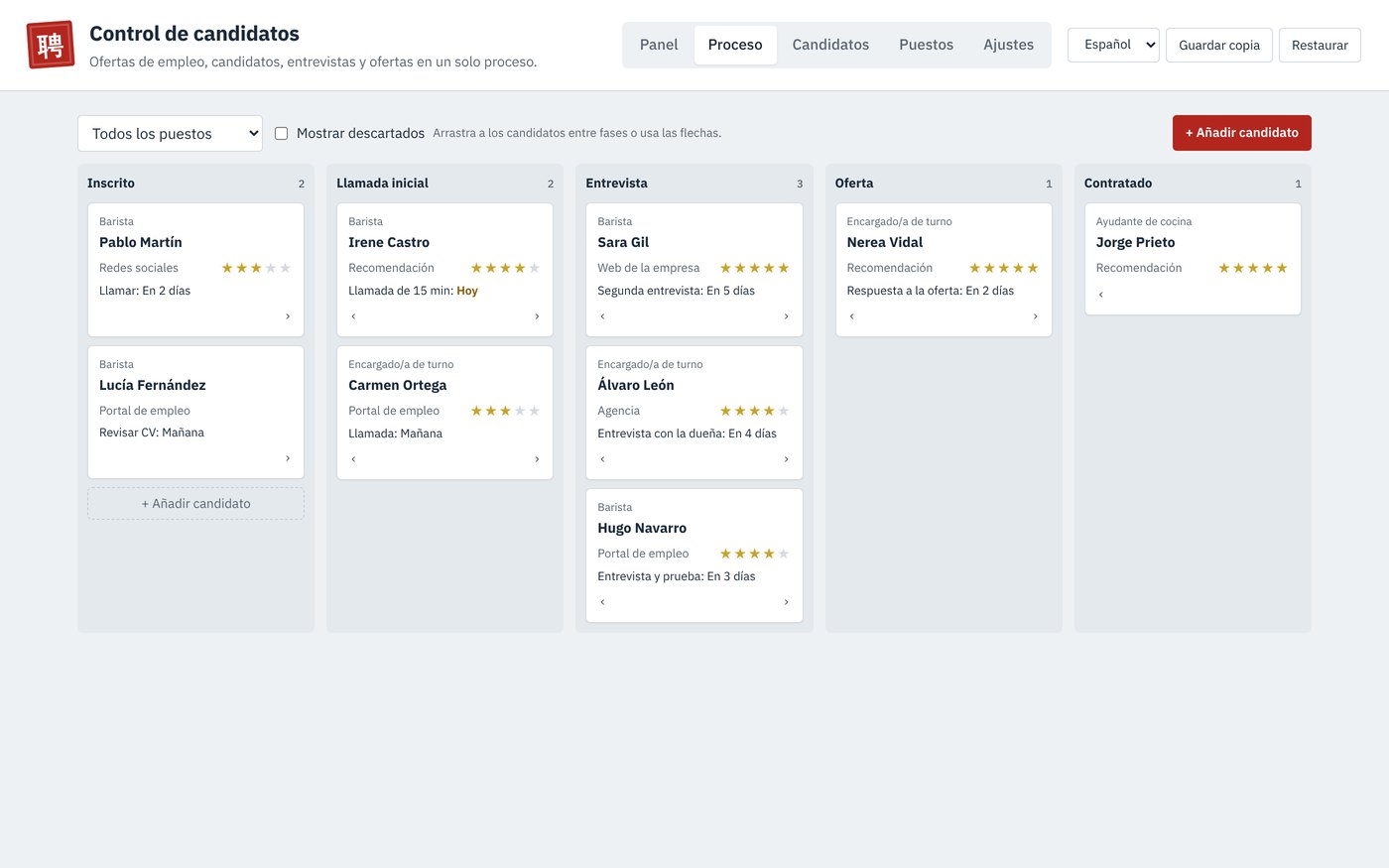Viewport: 1389px width, 868px height.
Task: Open the Ajustes tab
Action: pos(1008,45)
